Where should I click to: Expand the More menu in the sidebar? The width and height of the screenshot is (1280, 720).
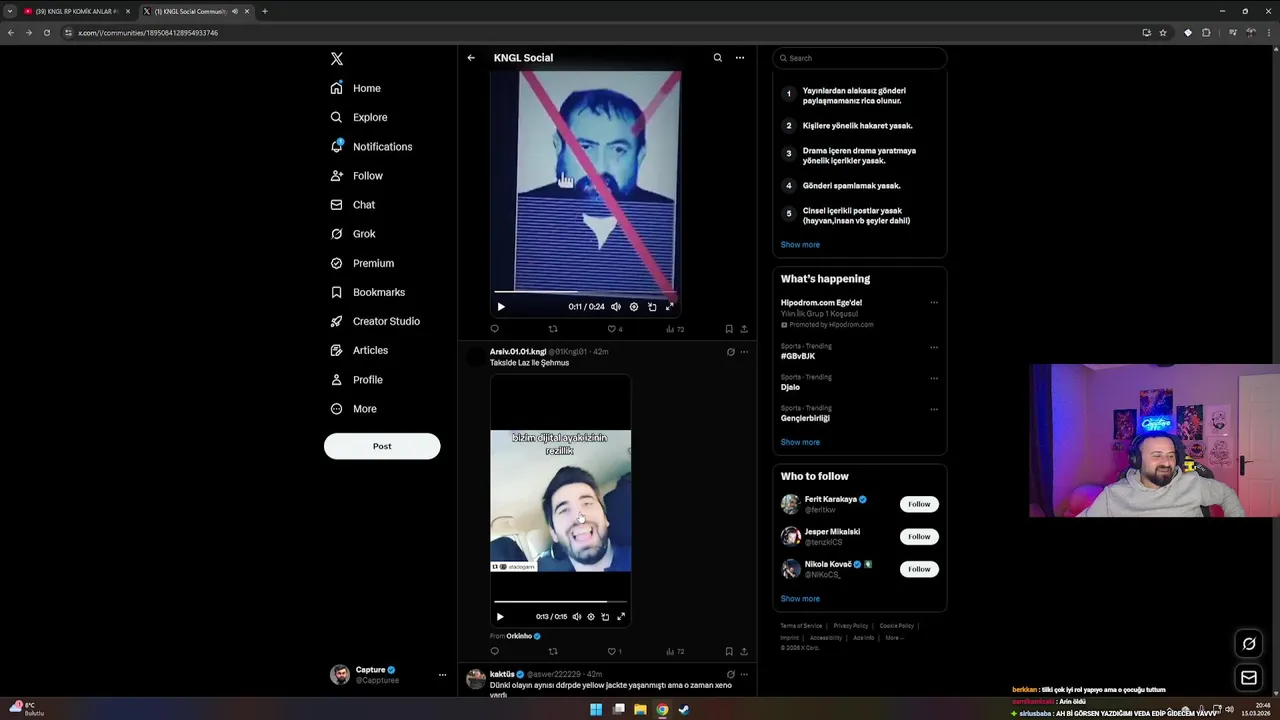[354, 408]
